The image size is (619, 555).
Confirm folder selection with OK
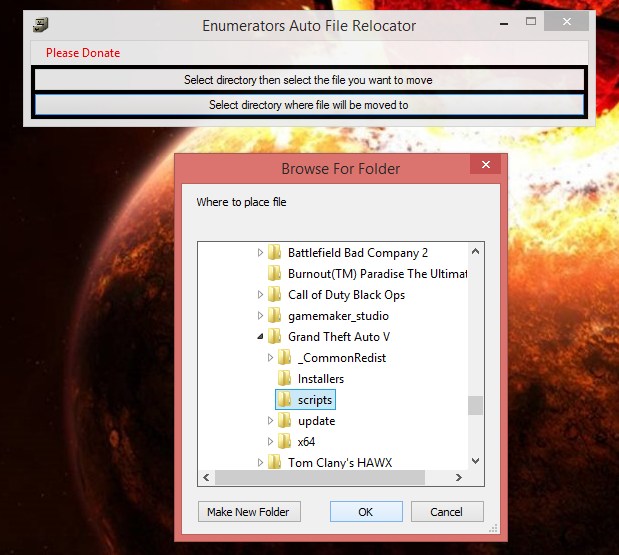coord(366,512)
